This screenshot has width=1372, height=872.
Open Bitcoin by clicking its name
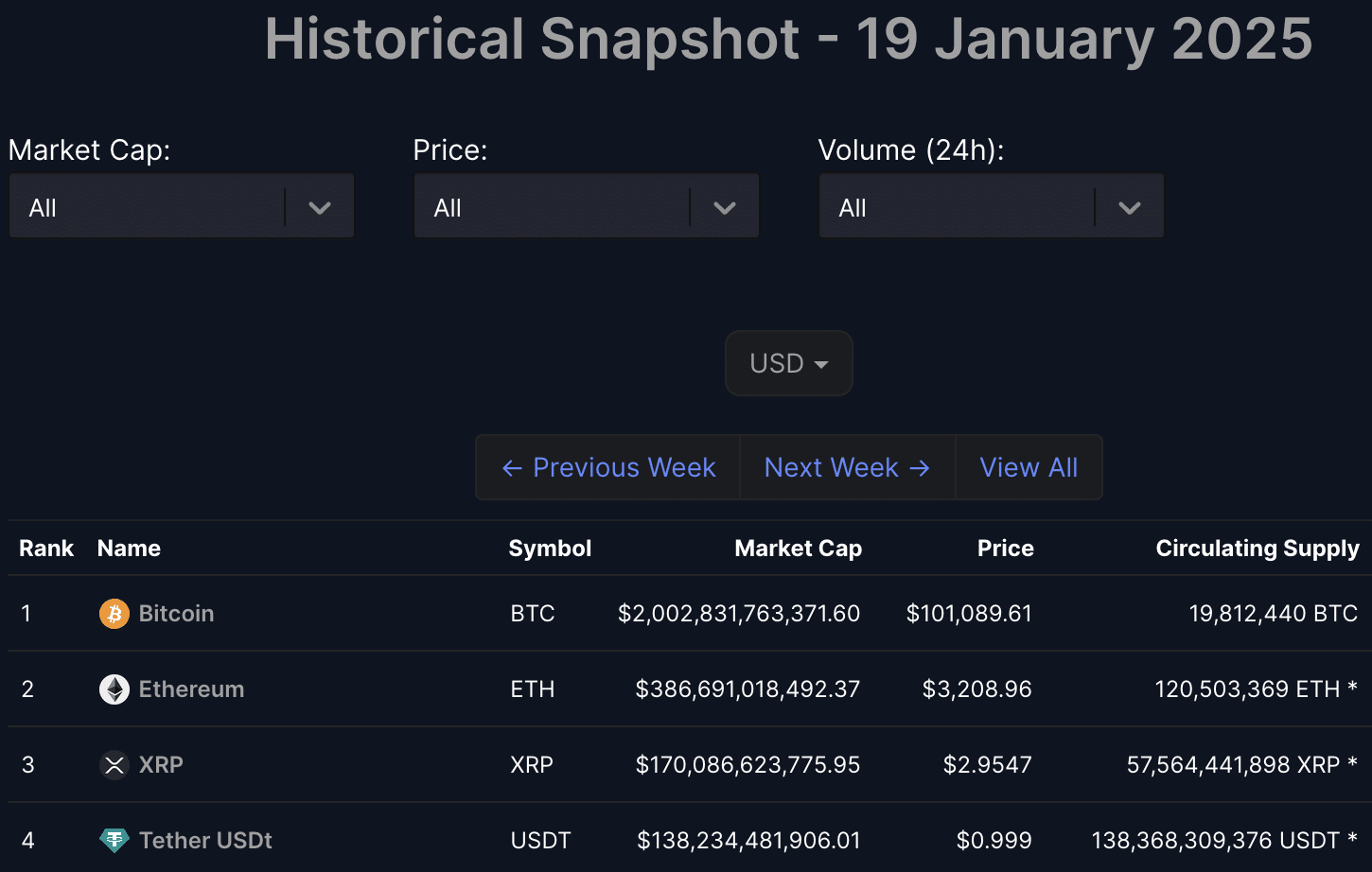pyautogui.click(x=176, y=613)
